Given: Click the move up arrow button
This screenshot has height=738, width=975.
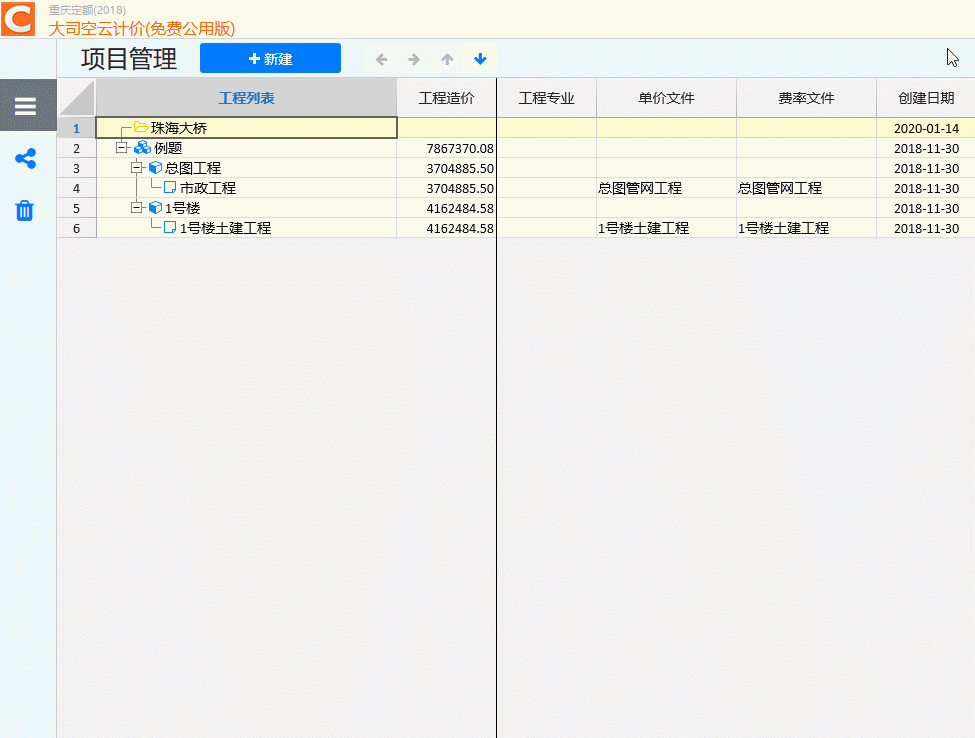Looking at the screenshot, I should (447, 59).
